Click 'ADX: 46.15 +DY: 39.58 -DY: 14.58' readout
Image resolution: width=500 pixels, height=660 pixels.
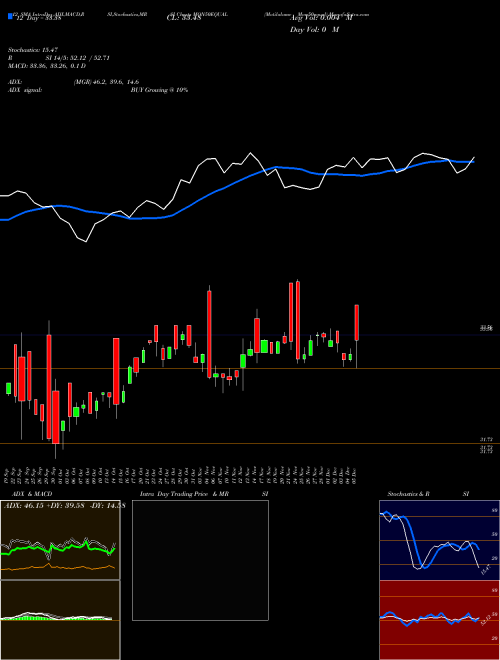(x=64, y=506)
